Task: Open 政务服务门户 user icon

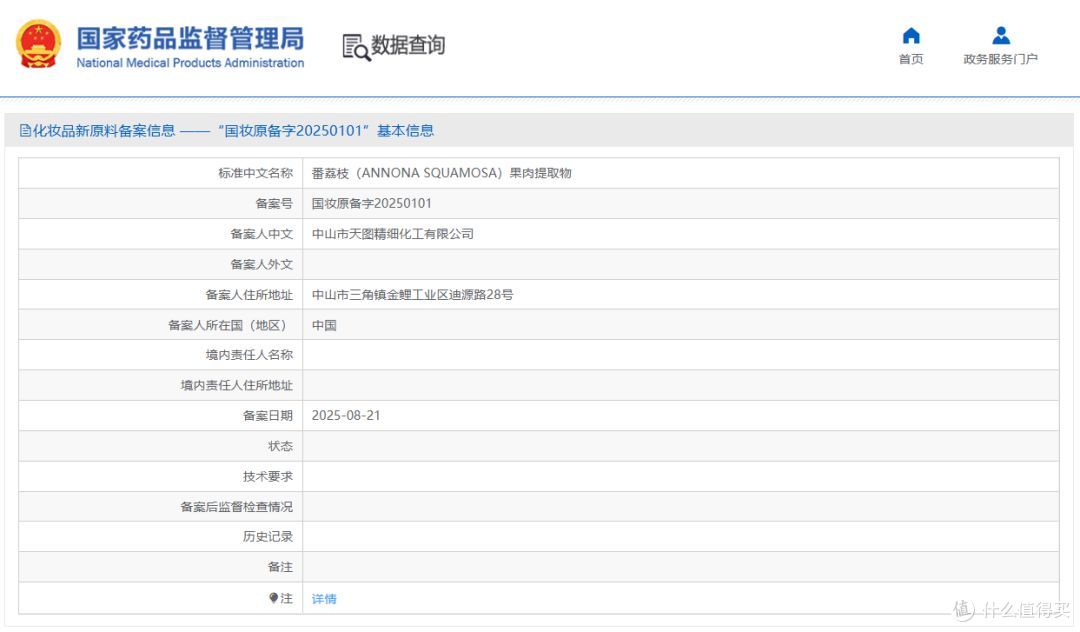Action: click(x=1001, y=36)
